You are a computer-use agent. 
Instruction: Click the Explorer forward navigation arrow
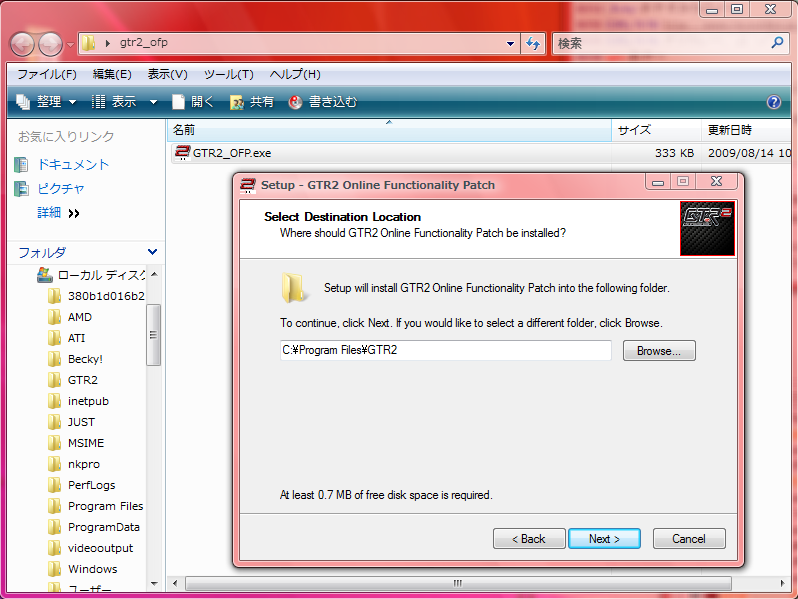[x=50, y=44]
